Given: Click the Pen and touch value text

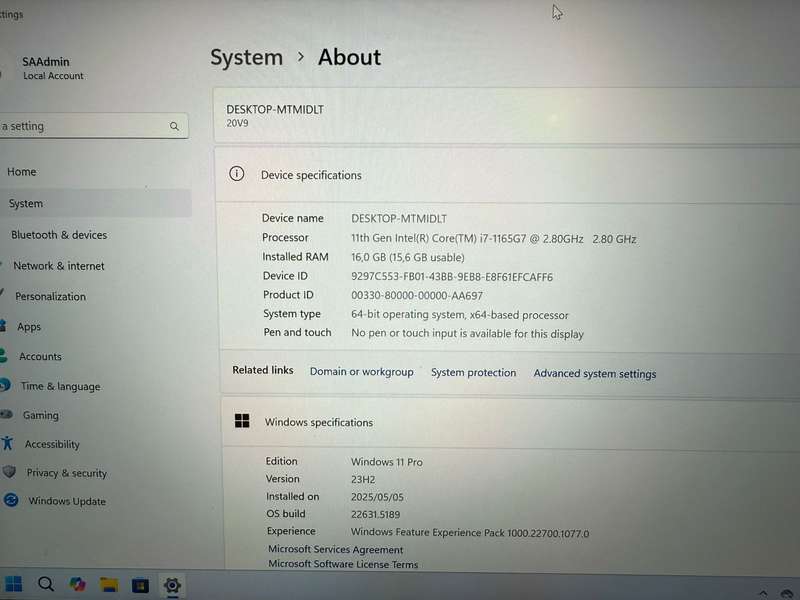Looking at the screenshot, I should coord(467,334).
